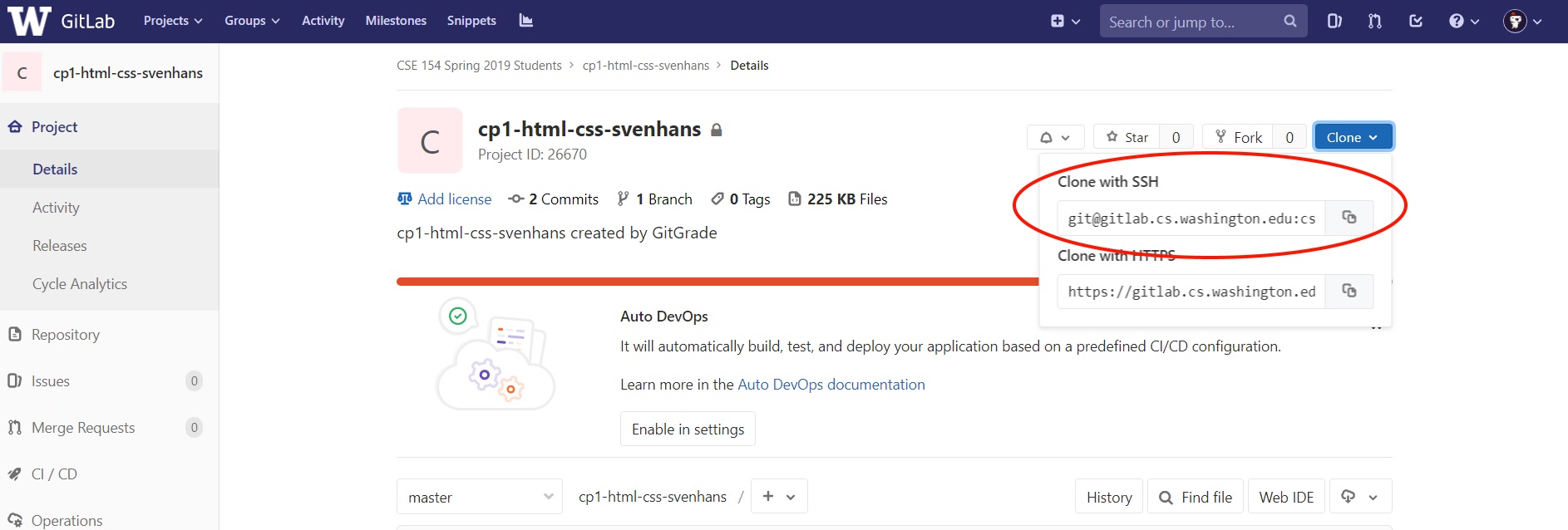1568x530 pixels.
Task: Click the Details breadcrumb
Action: tap(749, 66)
